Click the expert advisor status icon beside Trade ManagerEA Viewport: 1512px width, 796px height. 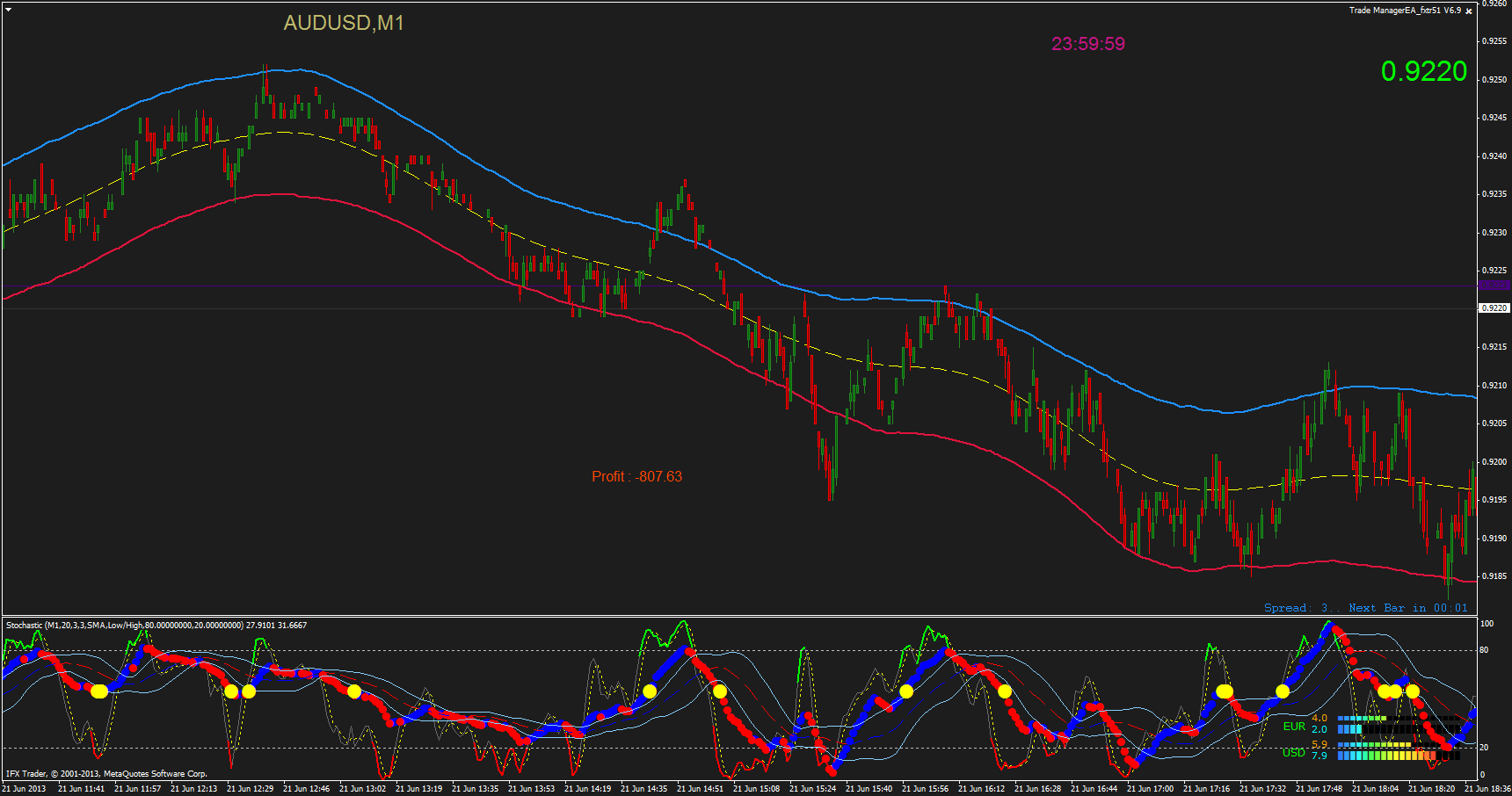(x=1468, y=11)
